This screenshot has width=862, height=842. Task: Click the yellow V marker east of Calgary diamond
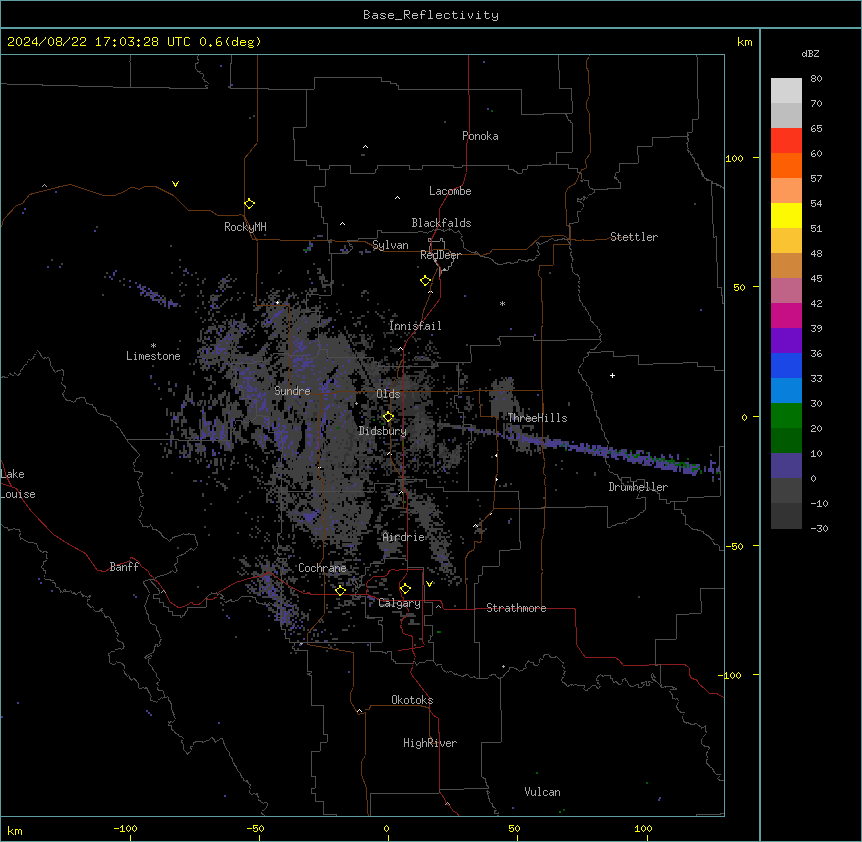pyautogui.click(x=430, y=584)
